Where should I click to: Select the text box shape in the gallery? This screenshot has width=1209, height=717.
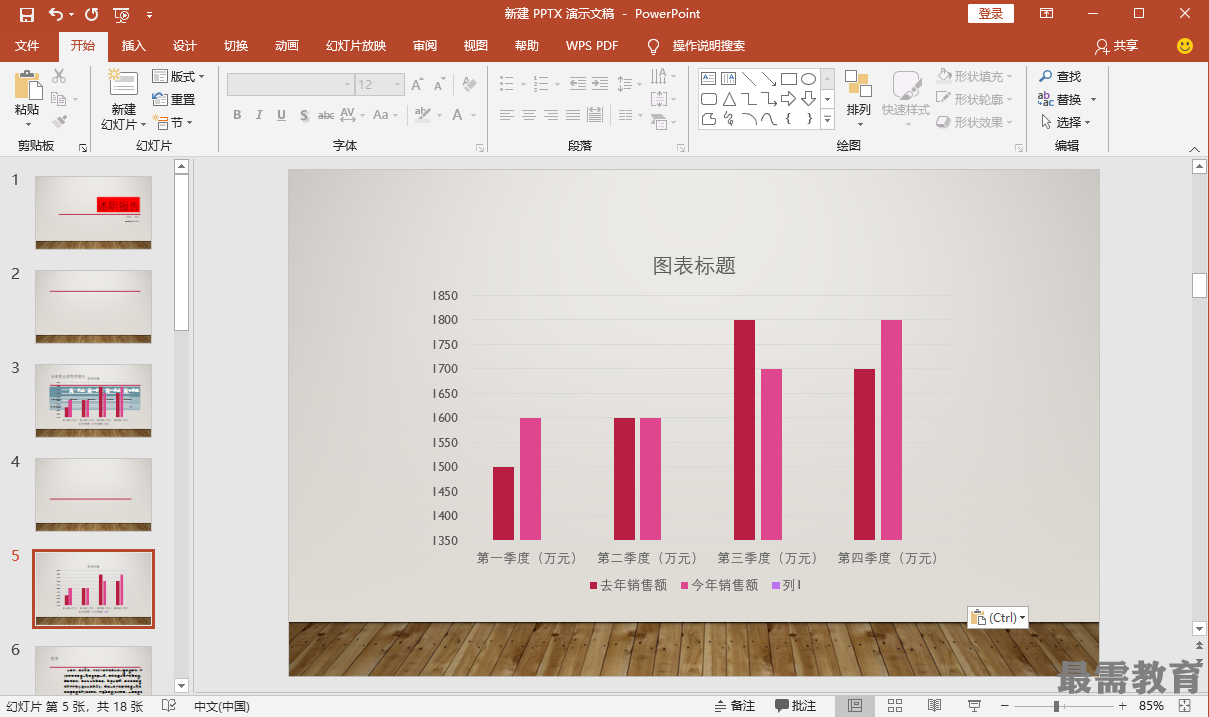(x=708, y=78)
